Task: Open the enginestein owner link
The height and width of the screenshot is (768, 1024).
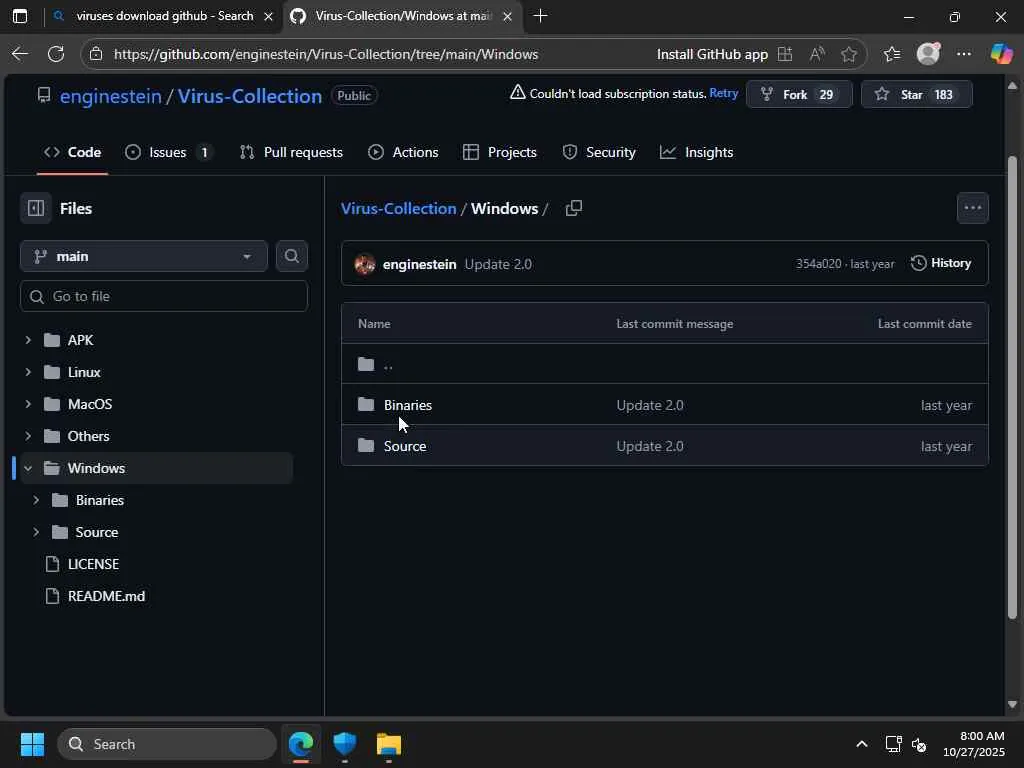Action: (x=110, y=96)
